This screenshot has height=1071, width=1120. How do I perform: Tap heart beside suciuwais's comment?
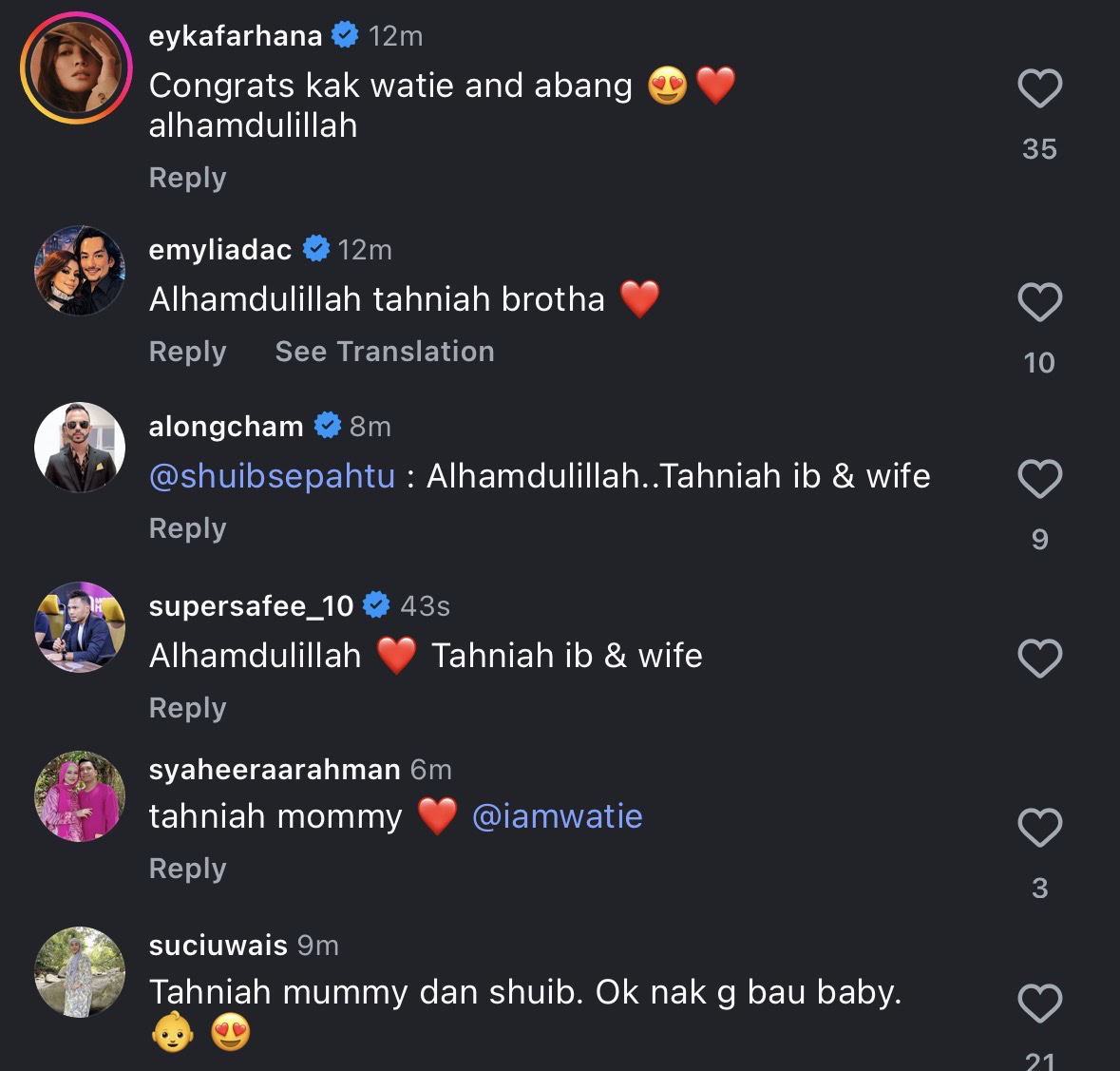coord(1039,1003)
